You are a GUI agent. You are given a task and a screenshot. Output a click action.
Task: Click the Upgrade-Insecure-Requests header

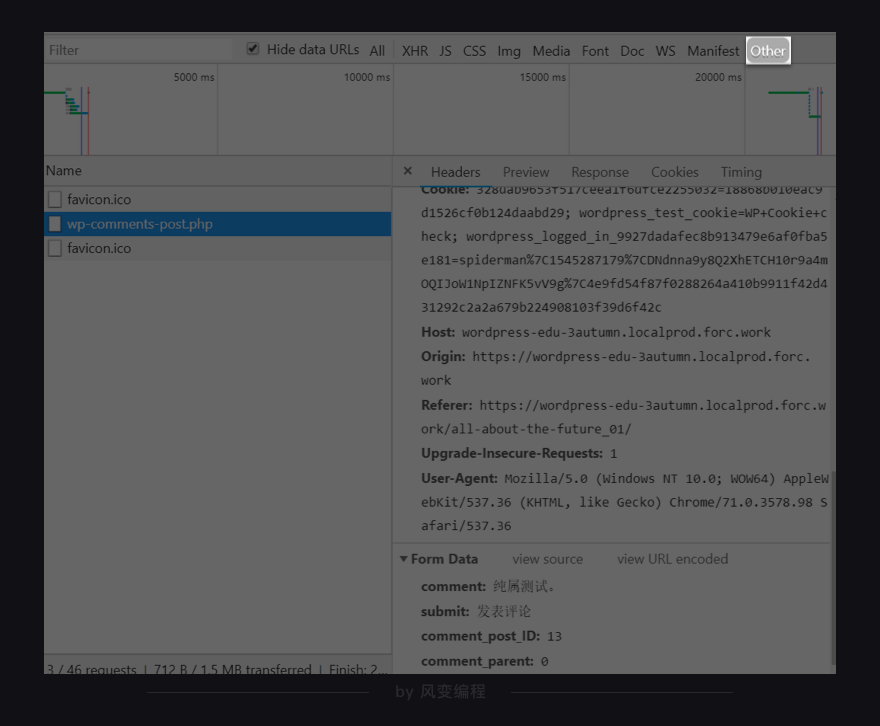point(519,453)
